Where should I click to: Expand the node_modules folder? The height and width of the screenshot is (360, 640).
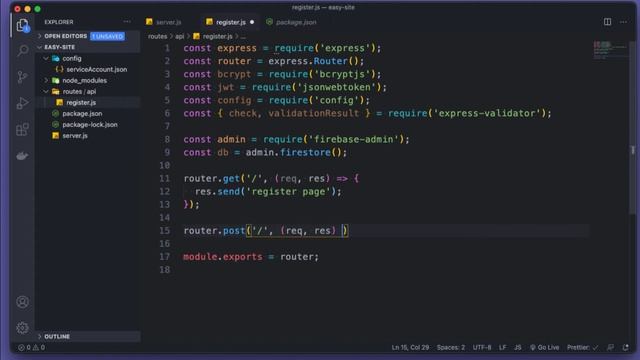(46, 80)
